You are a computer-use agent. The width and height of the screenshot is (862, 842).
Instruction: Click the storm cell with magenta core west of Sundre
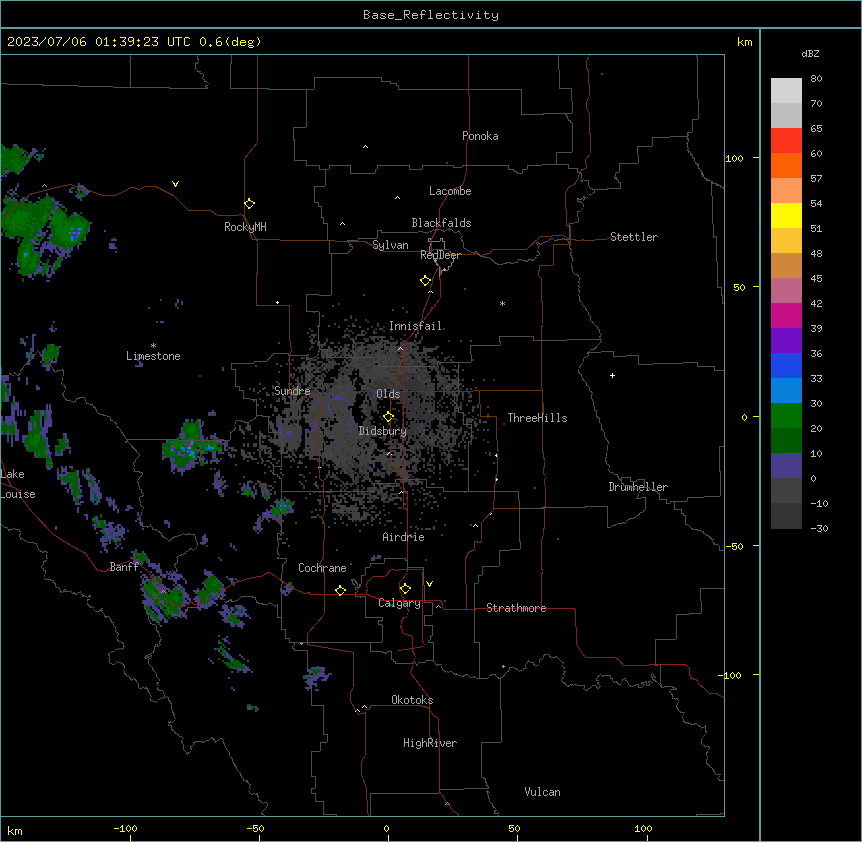pyautogui.click(x=192, y=446)
